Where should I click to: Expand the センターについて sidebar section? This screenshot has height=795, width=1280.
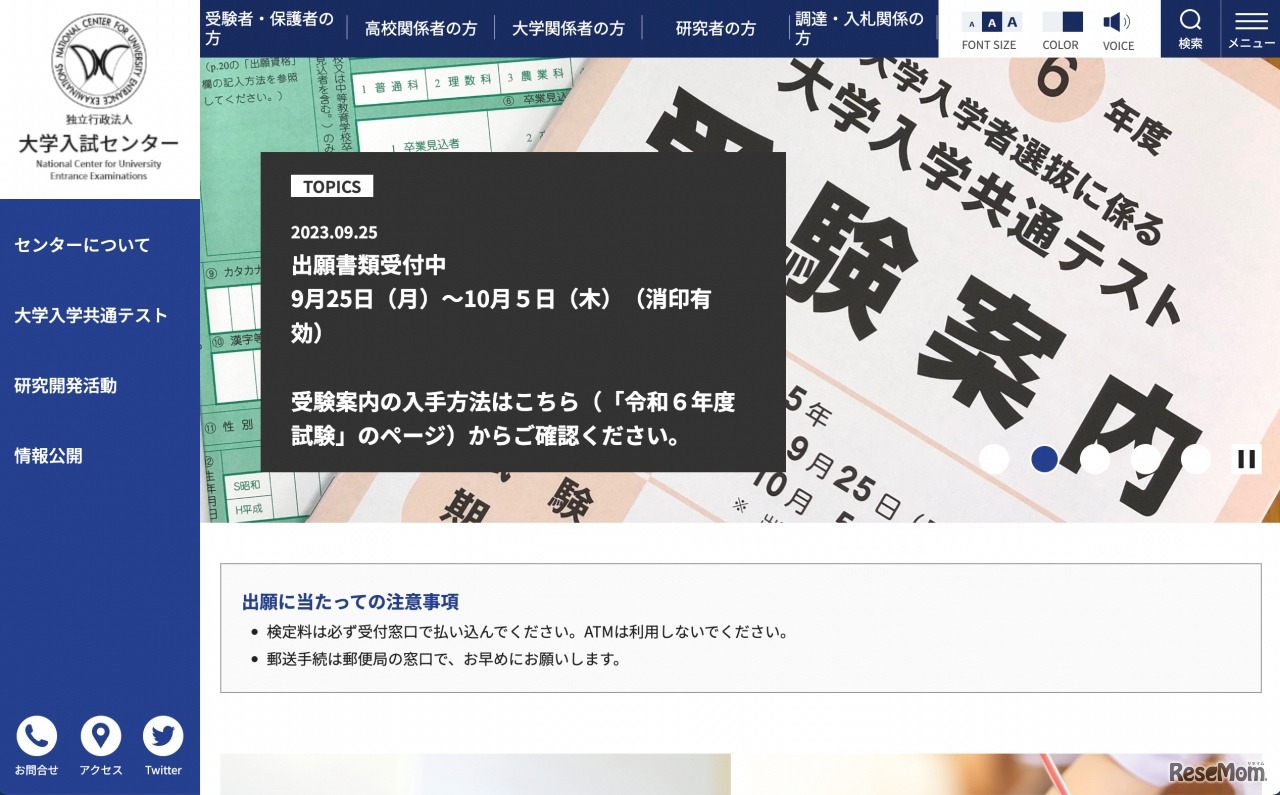click(x=82, y=245)
